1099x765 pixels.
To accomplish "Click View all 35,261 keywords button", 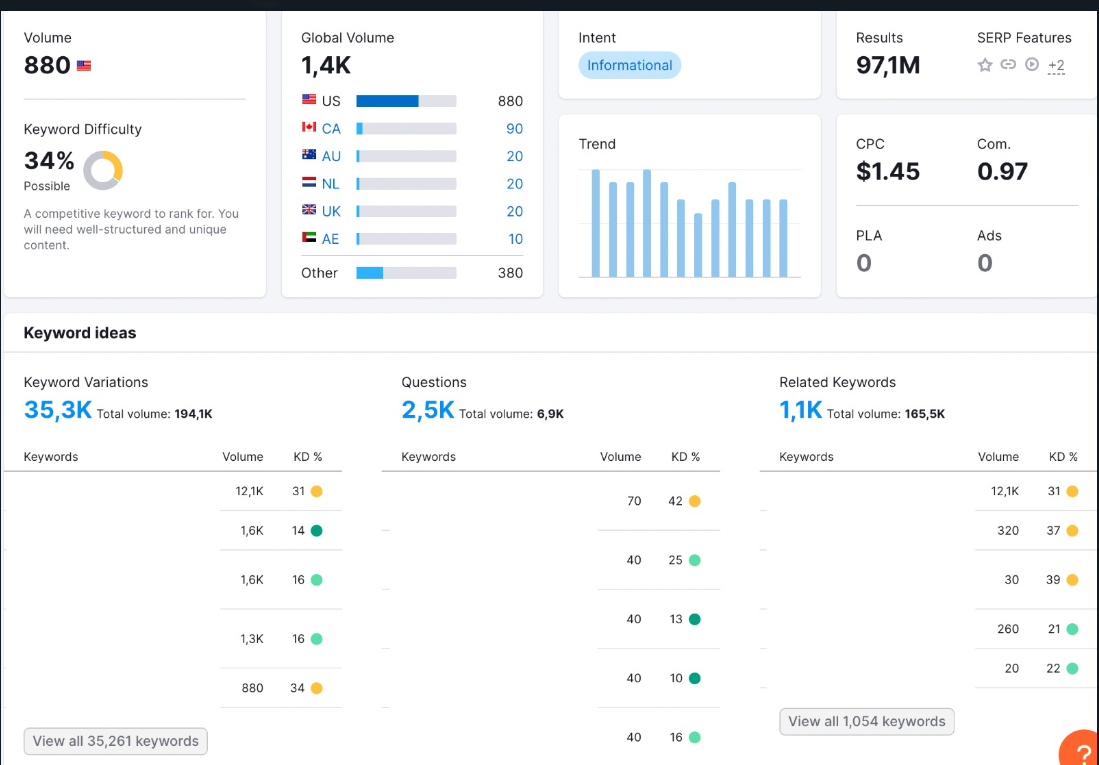I will point(116,741).
